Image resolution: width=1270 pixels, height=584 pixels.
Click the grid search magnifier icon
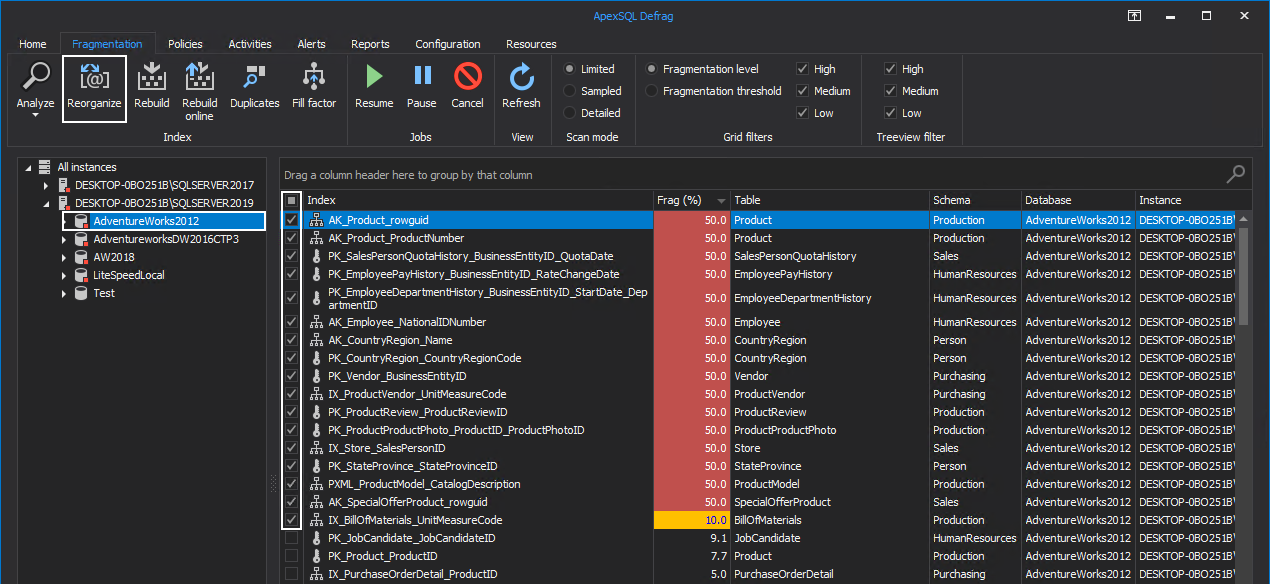(x=1237, y=174)
